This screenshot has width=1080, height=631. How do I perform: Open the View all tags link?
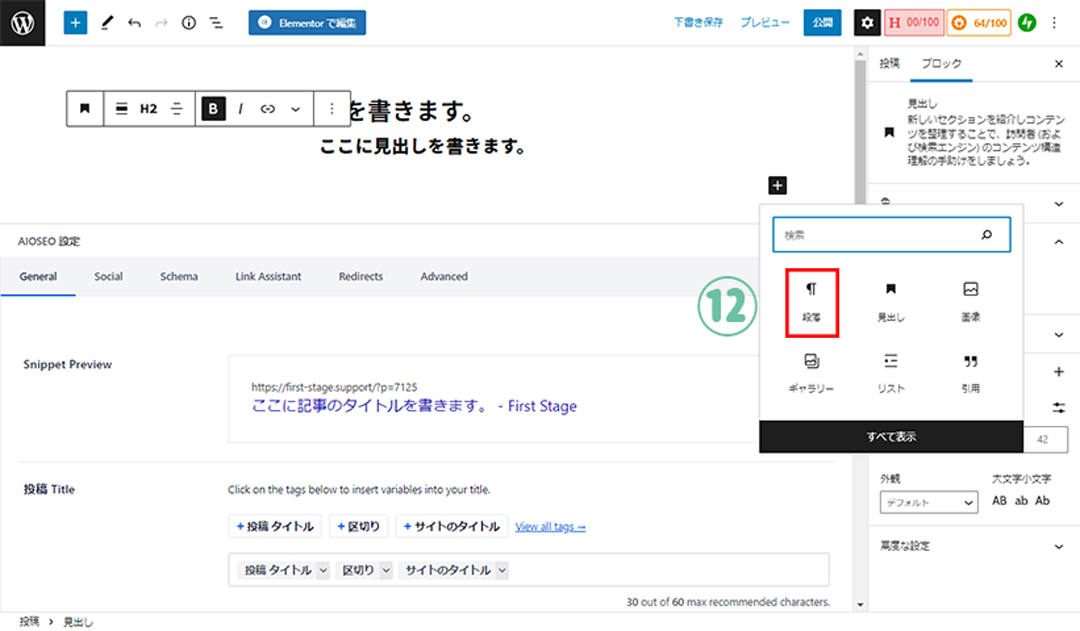pyautogui.click(x=550, y=526)
